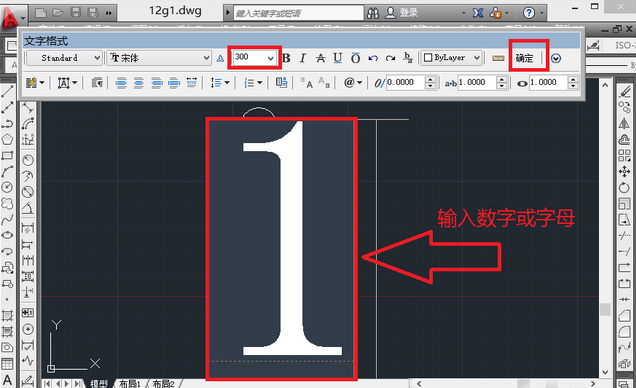Select the Revision Cloud tool
Screen dimensions: 636x388
(7, 203)
